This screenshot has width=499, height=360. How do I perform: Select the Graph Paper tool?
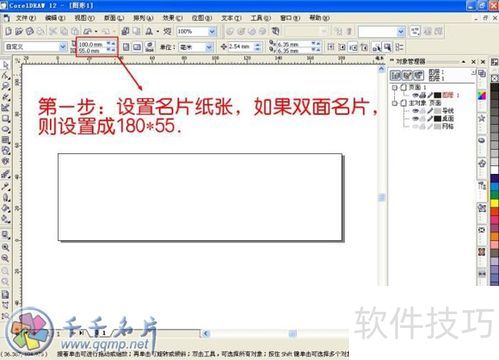click(x=5, y=140)
